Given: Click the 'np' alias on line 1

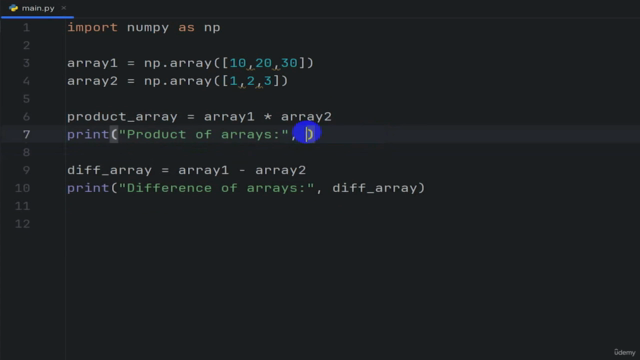Looking at the screenshot, I should pos(212,28).
